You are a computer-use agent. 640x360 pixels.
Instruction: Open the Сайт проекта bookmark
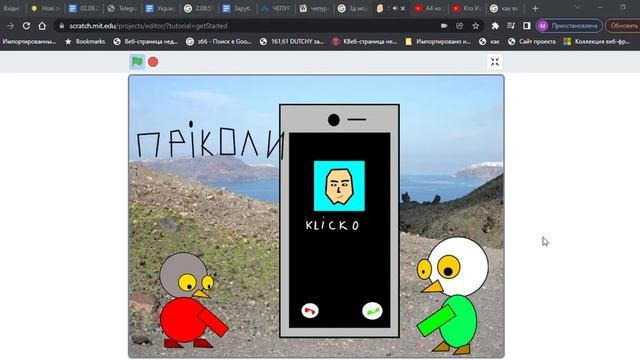pos(532,41)
